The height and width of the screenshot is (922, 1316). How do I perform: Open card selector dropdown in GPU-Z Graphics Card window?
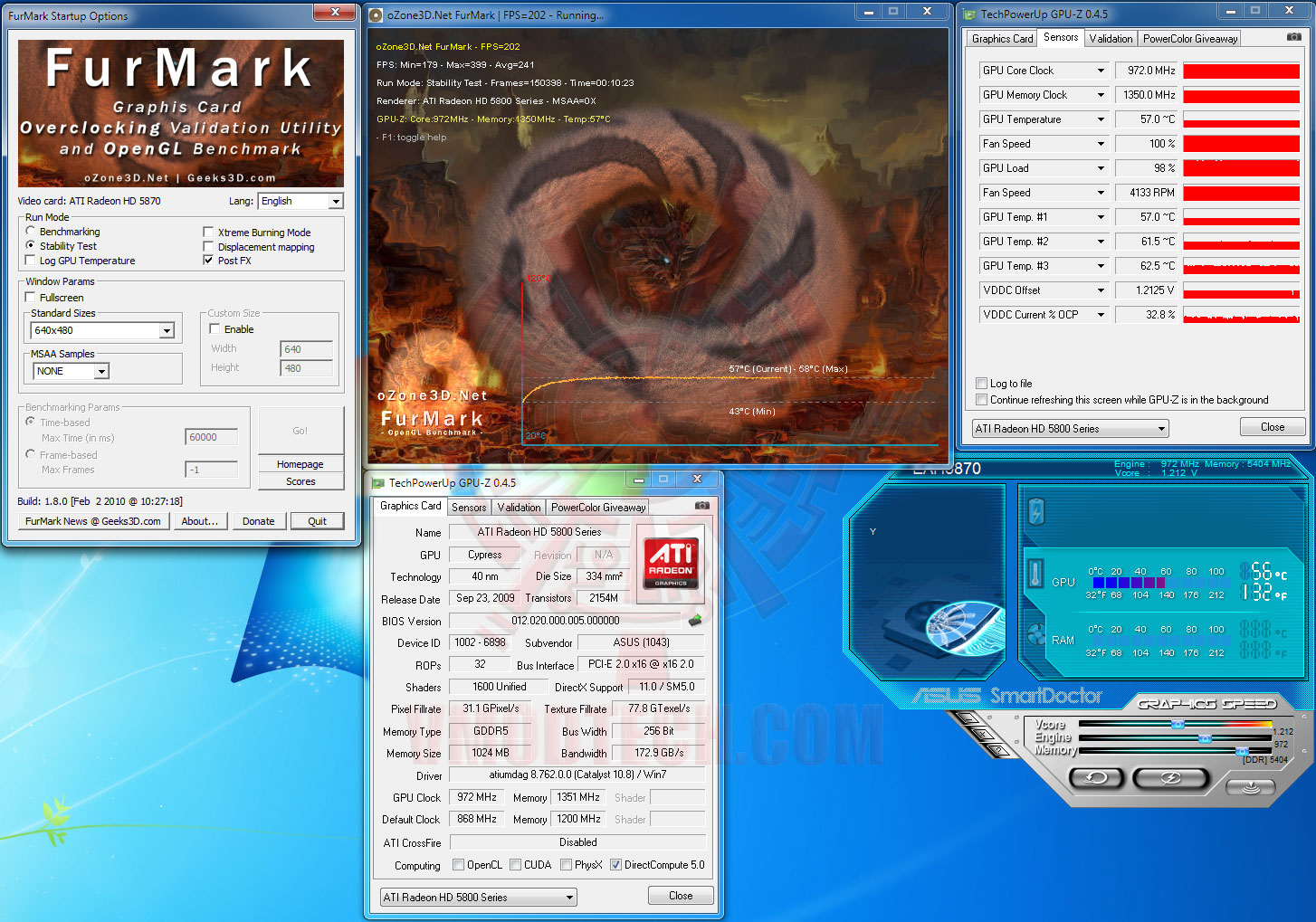479,898
